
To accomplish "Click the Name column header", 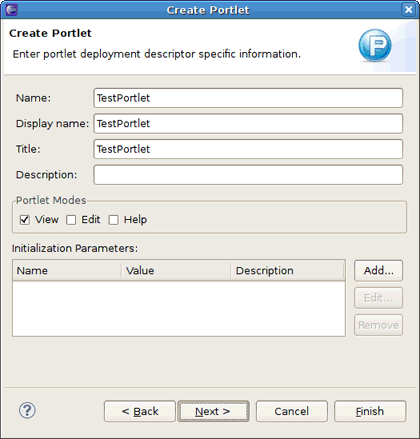I will [x=67, y=271].
